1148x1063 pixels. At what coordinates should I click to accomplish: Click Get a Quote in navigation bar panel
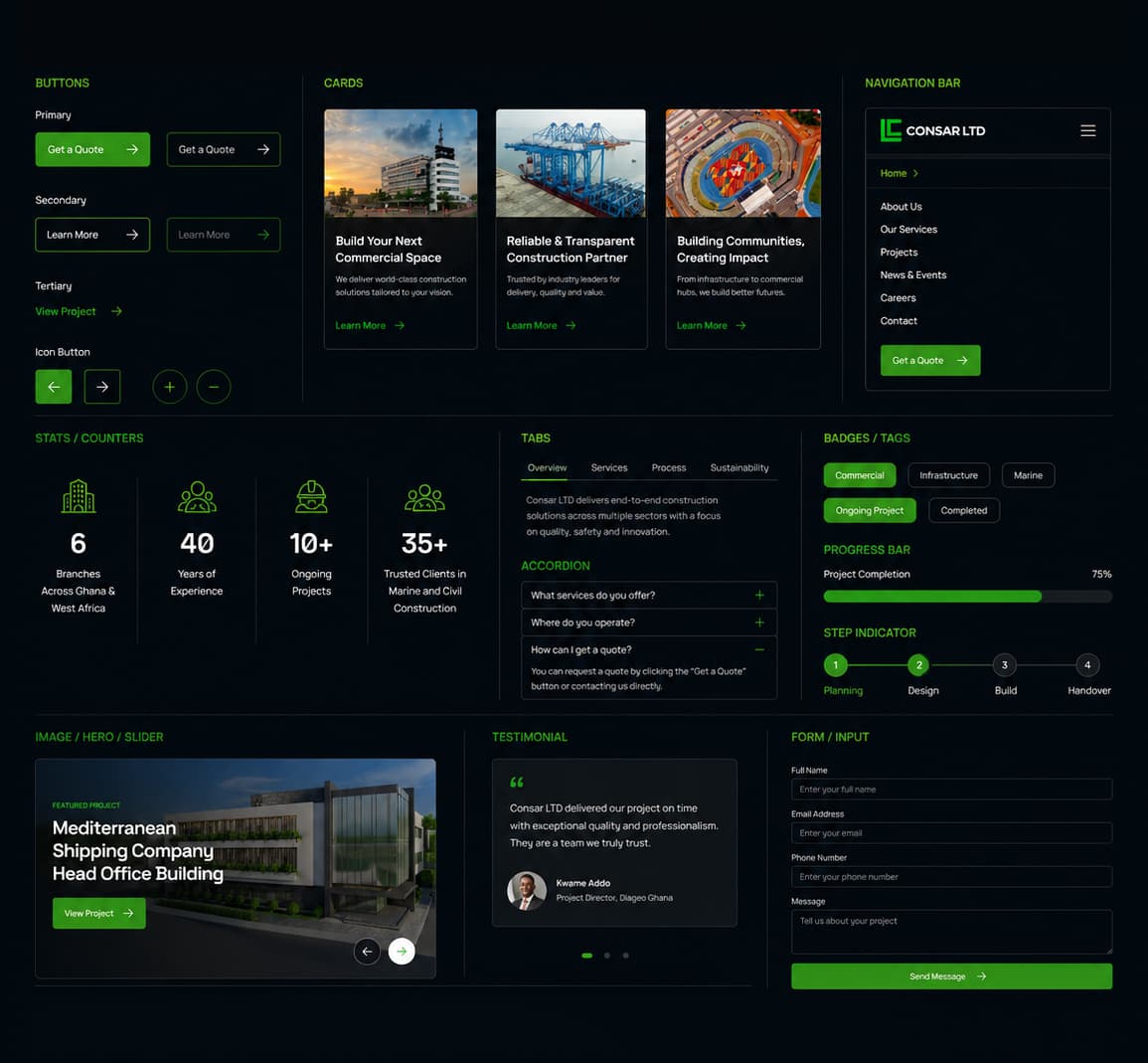pyautogui.click(x=929, y=360)
